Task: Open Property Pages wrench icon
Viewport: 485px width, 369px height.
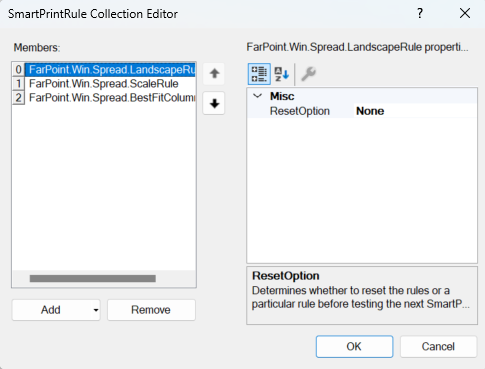Action: pos(308,74)
